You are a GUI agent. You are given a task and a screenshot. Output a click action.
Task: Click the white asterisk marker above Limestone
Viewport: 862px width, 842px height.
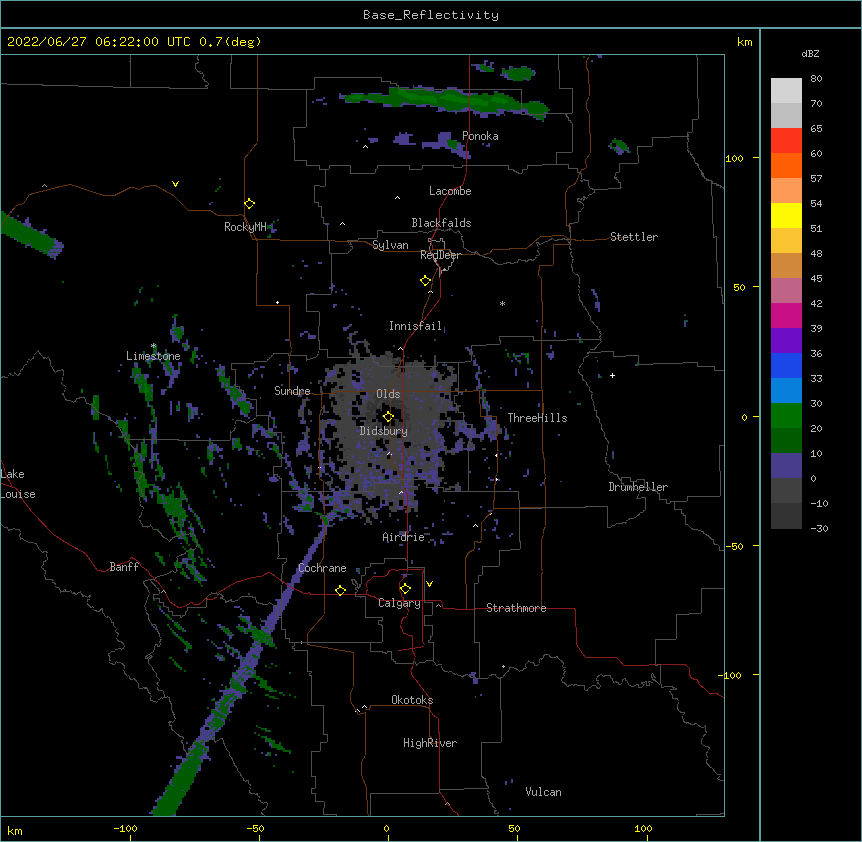[154, 346]
